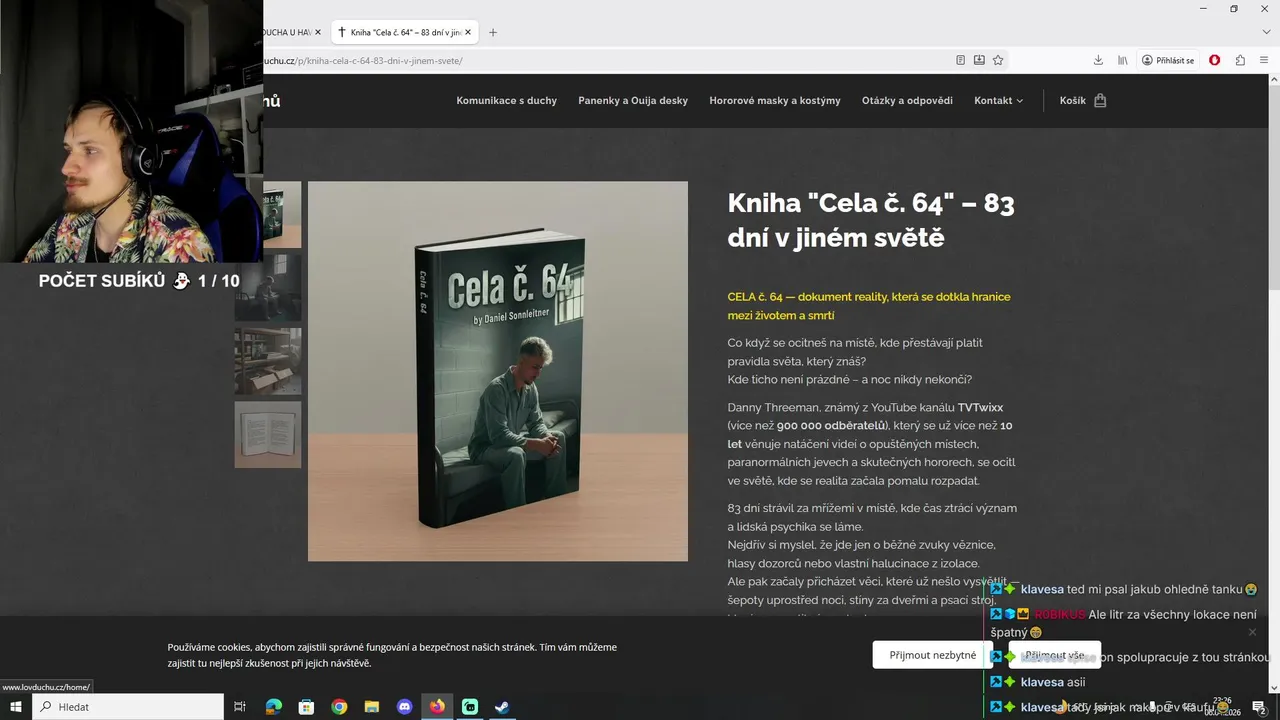Image resolution: width=1280 pixels, height=720 pixels.
Task: Open a new browser tab
Action: coord(493,32)
